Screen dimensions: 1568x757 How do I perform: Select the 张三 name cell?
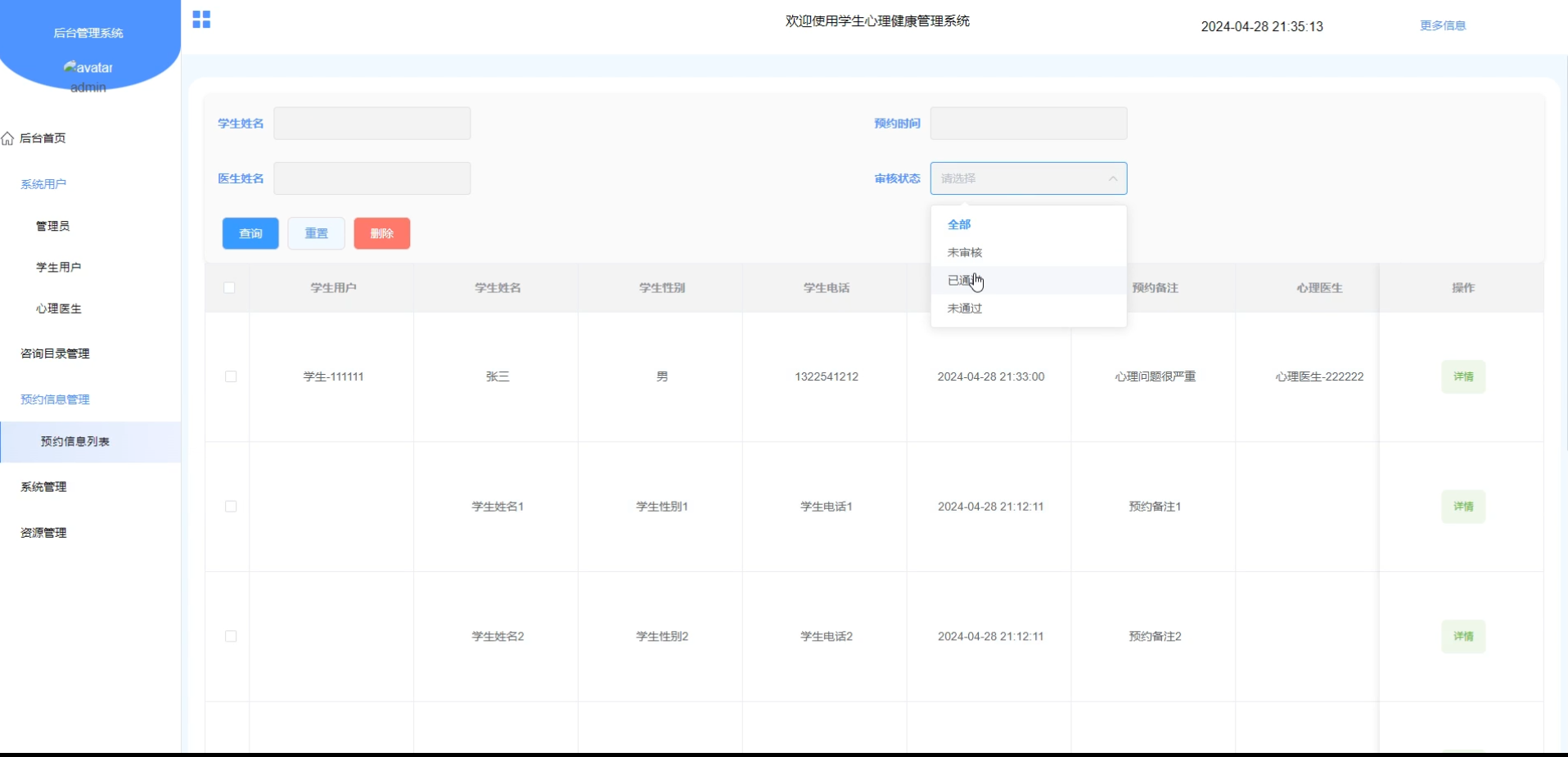pyautogui.click(x=498, y=376)
